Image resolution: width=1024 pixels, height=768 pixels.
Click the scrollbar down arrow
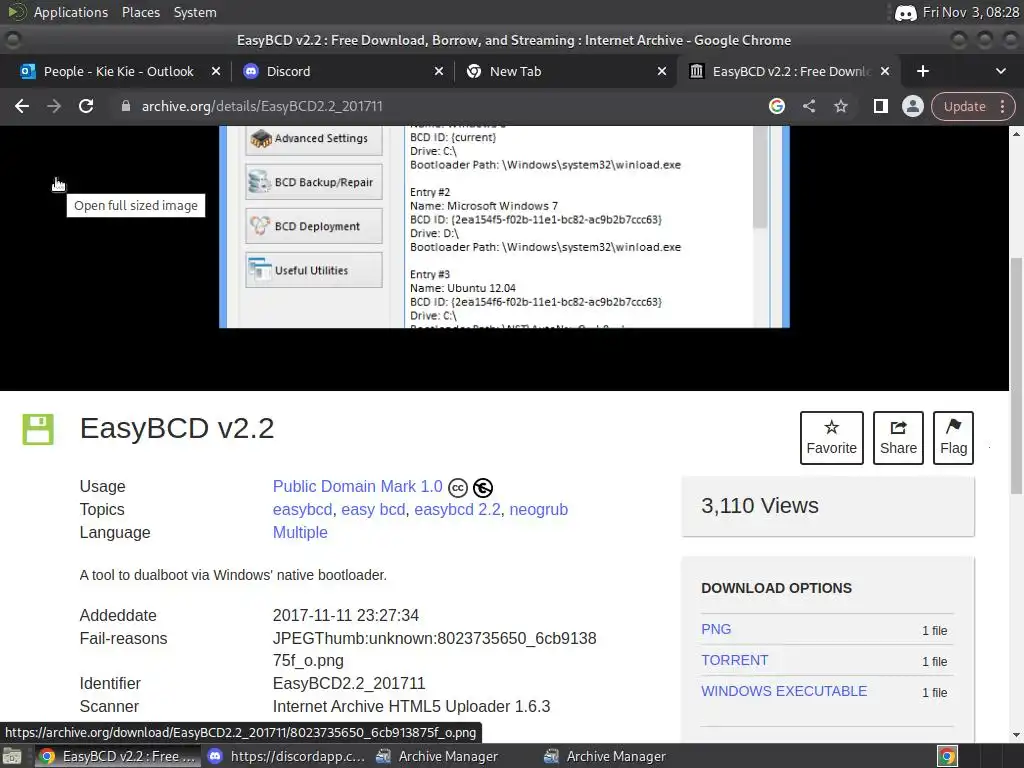(x=1016, y=735)
